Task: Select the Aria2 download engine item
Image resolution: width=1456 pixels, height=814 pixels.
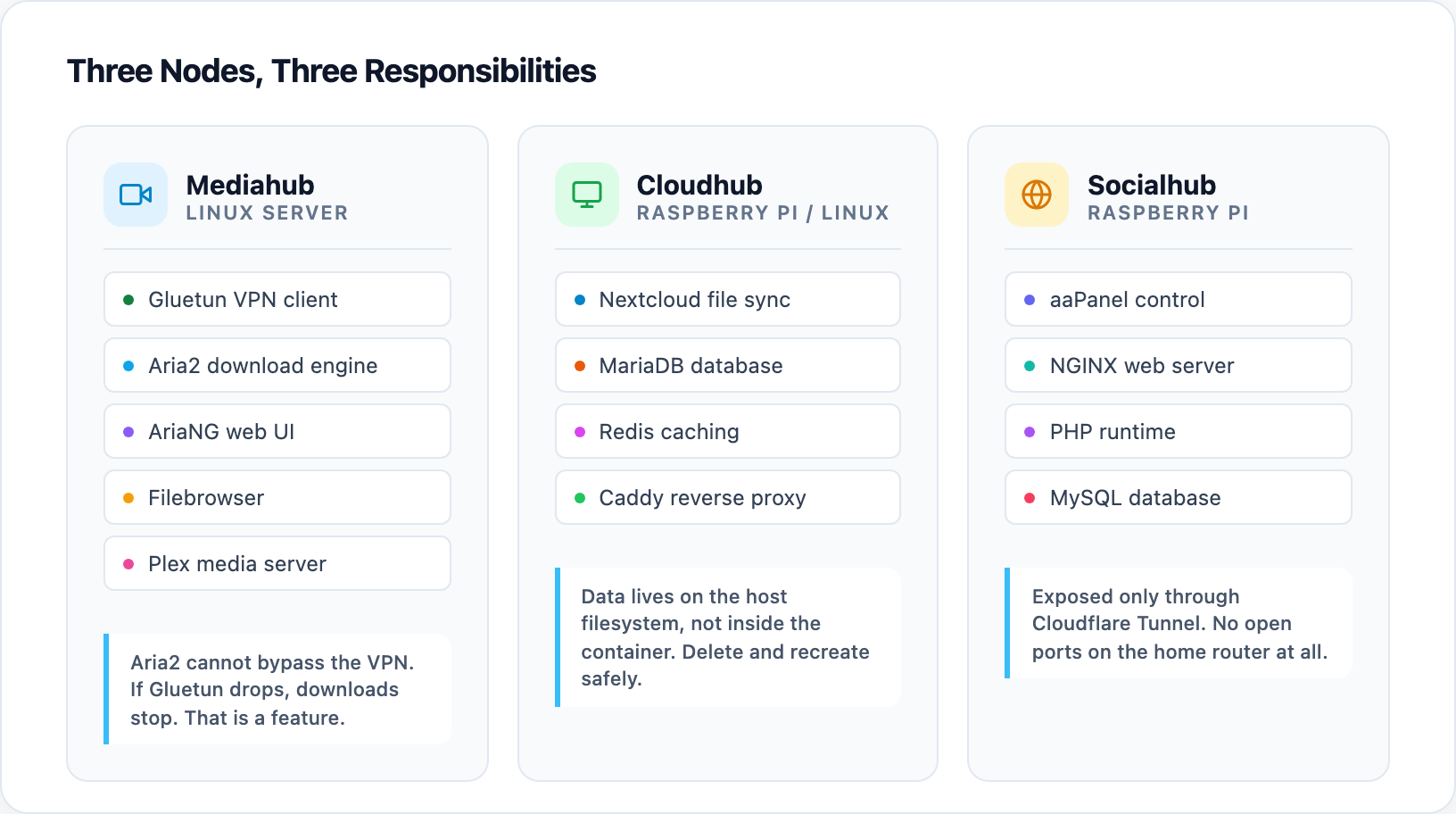Action: click(277, 365)
